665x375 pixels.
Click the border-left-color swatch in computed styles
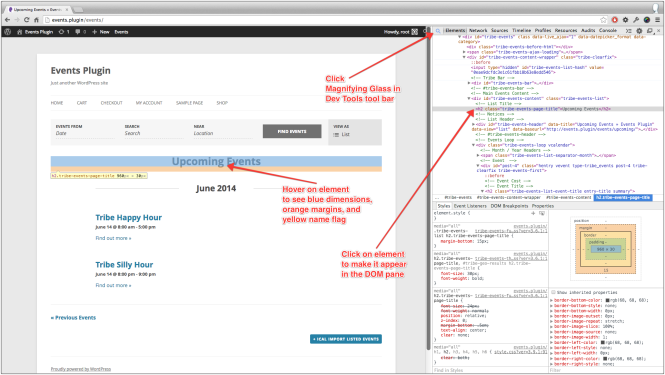point(603,342)
